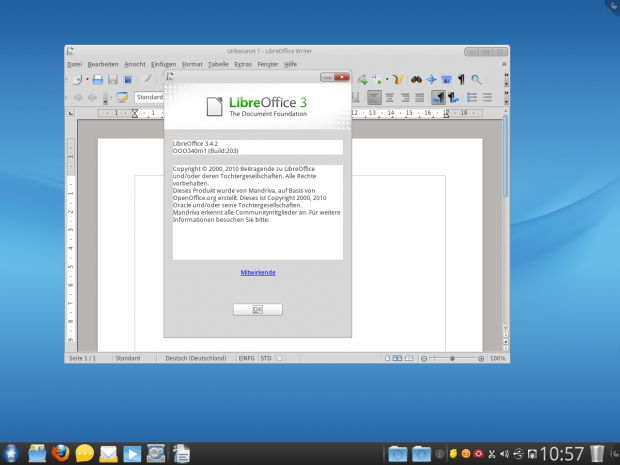620x465 pixels.
Task: Click the EINFG insert mode indicator
Action: [246, 358]
